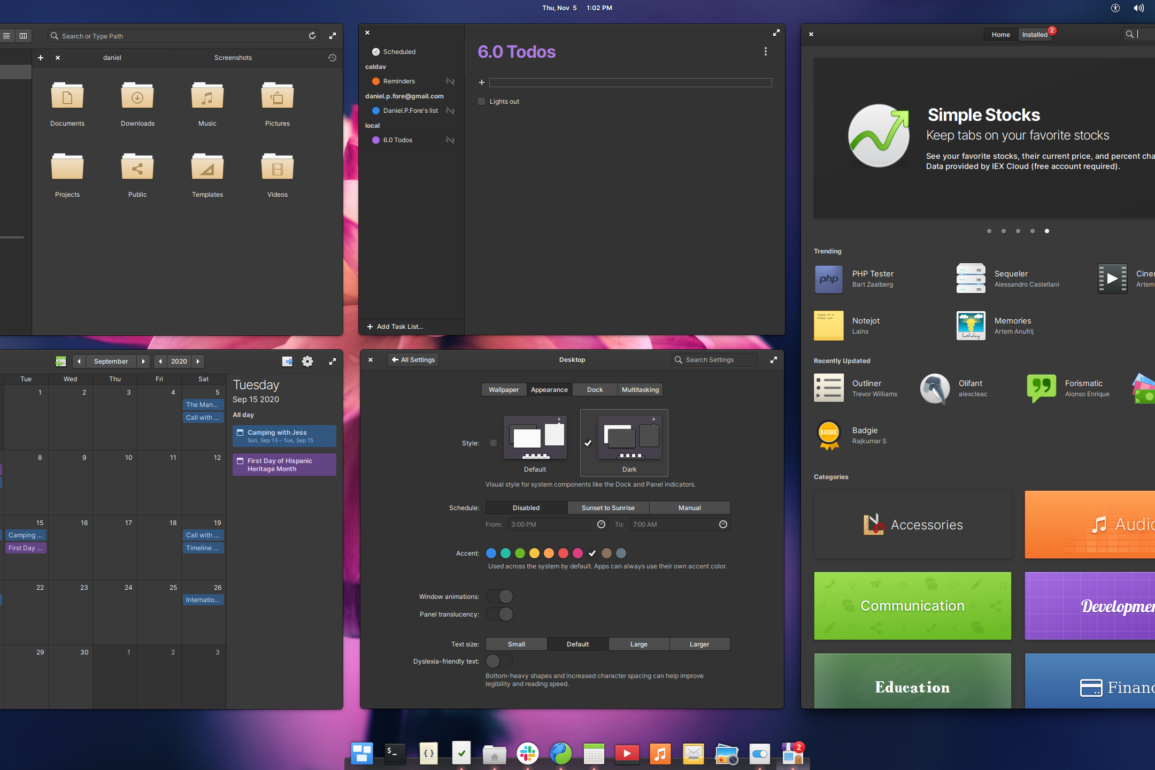Open the browsing history button in Files
Image resolution: width=1155 pixels, height=770 pixels.
coord(332,58)
